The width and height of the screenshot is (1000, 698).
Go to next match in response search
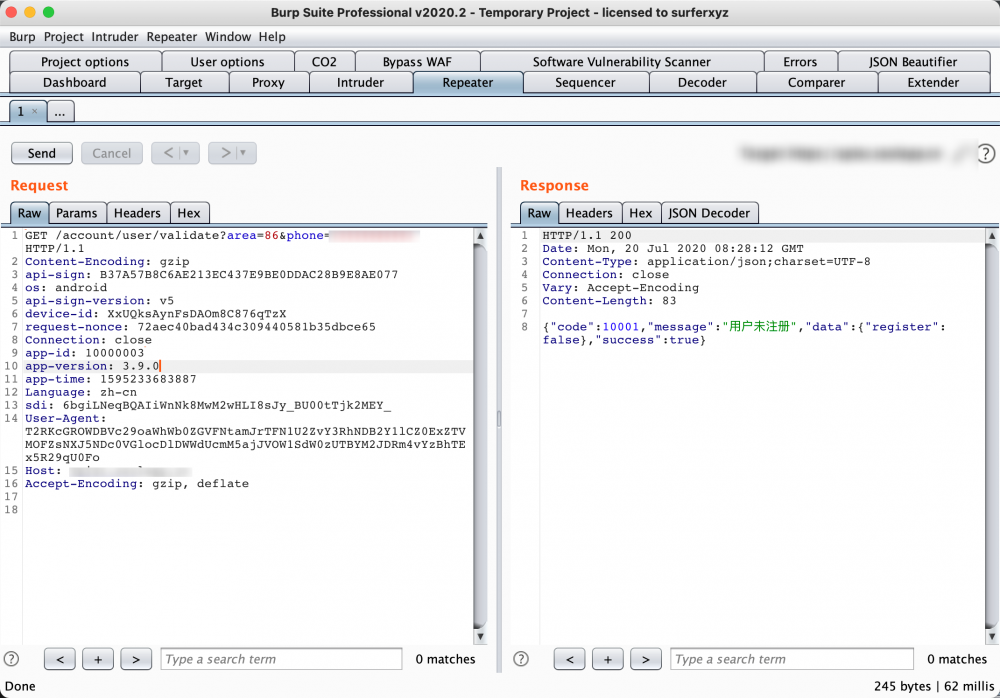[646, 659]
